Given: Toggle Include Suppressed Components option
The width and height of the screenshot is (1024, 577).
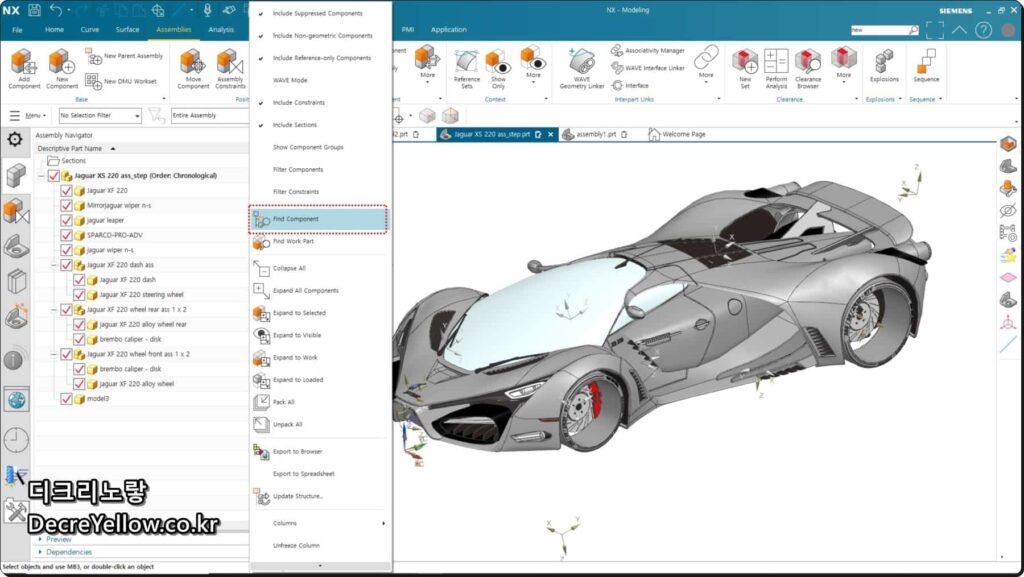Looking at the screenshot, I should click(317, 13).
